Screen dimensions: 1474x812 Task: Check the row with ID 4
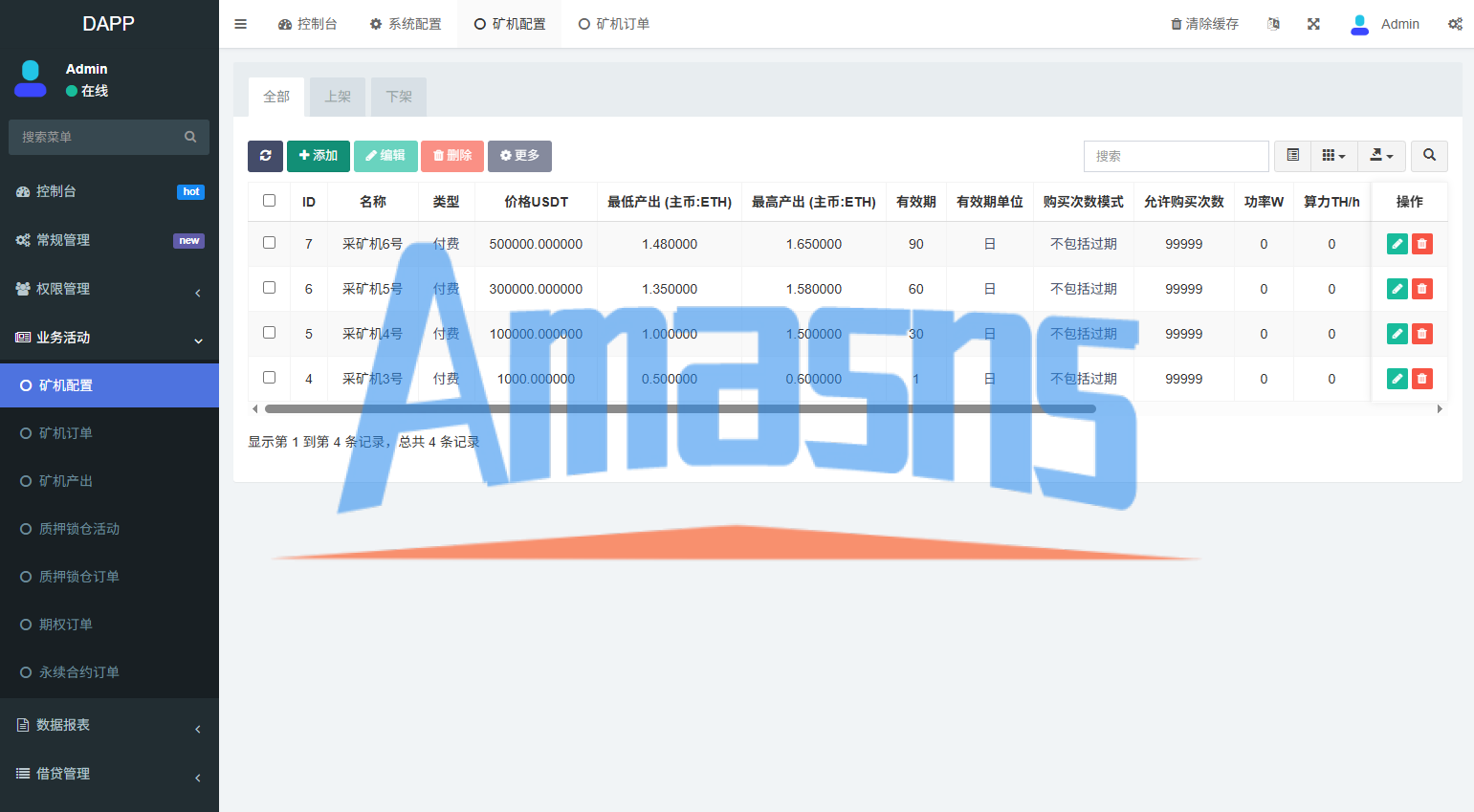tap(269, 378)
